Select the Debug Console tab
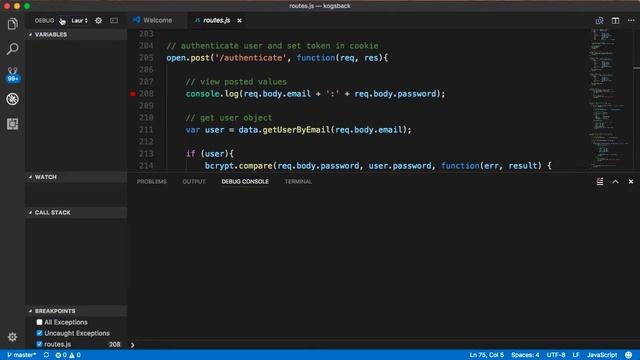This screenshot has height=360, width=640. (245, 182)
